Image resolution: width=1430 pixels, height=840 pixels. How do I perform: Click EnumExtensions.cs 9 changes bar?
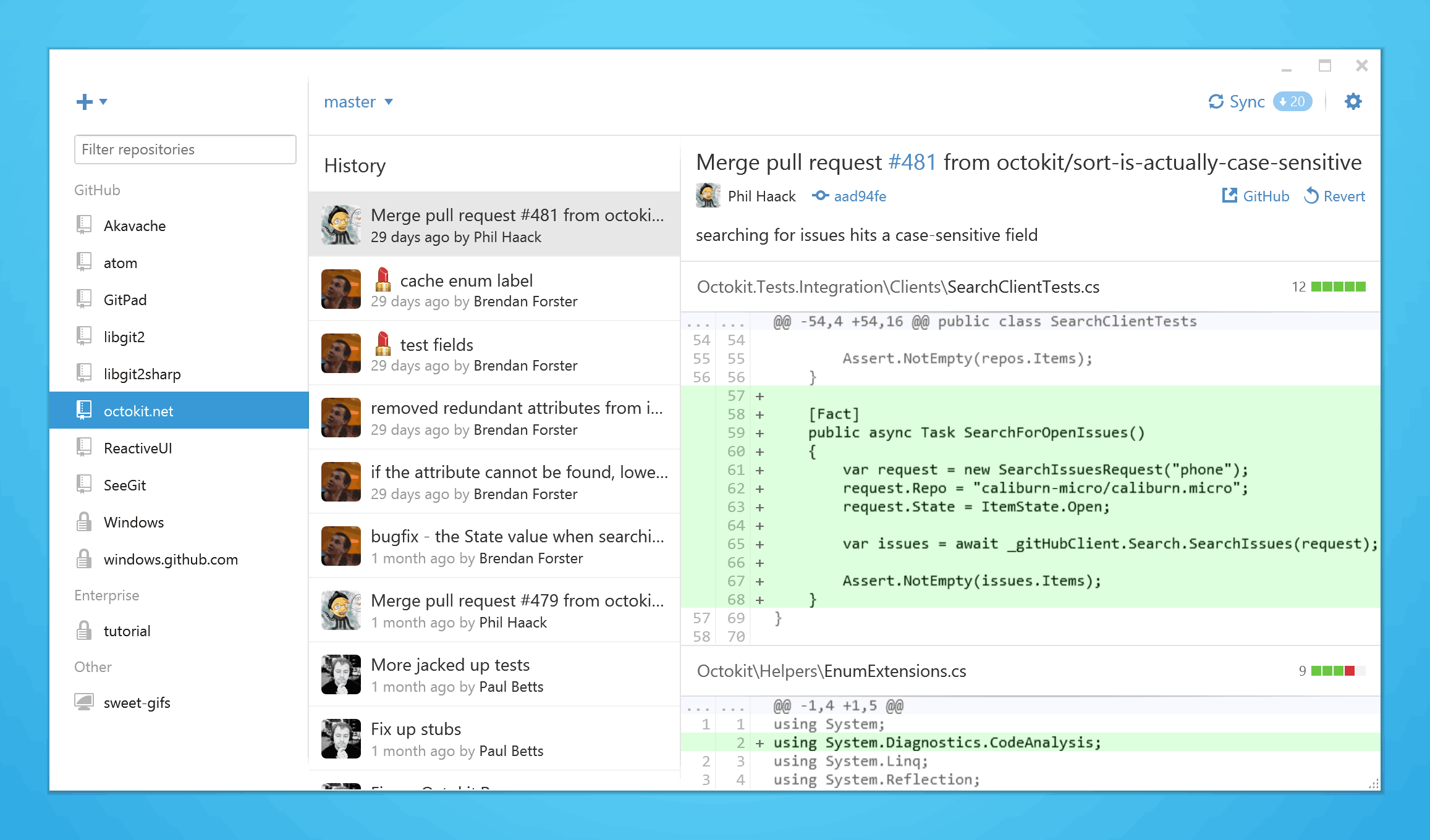[x=1338, y=671]
